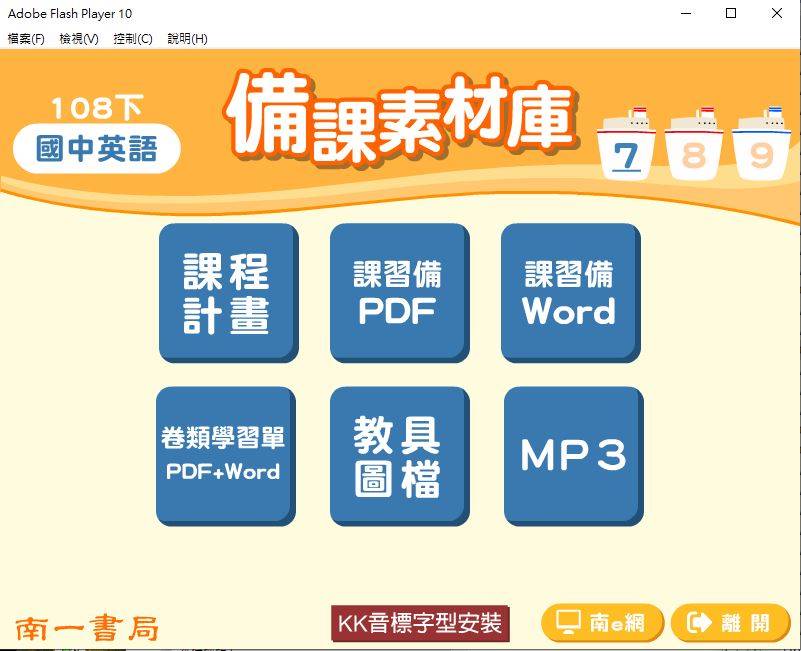The width and height of the screenshot is (801, 651).
Task: Open the 說明(H) menu
Action: pos(187,39)
